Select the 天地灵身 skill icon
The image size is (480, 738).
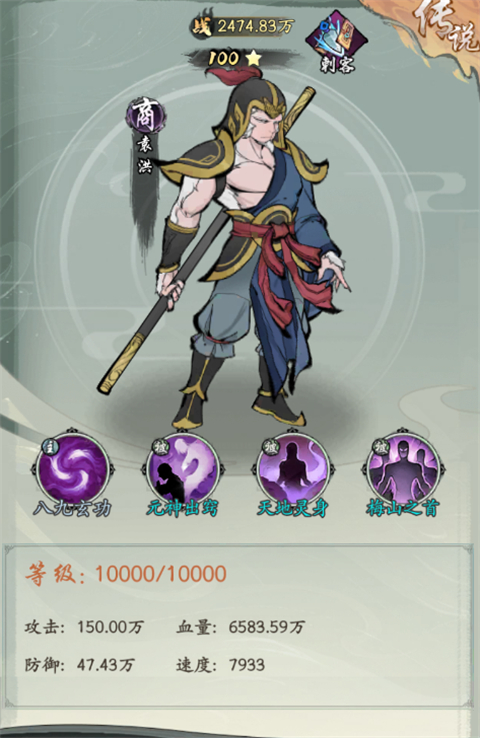click(x=292, y=468)
